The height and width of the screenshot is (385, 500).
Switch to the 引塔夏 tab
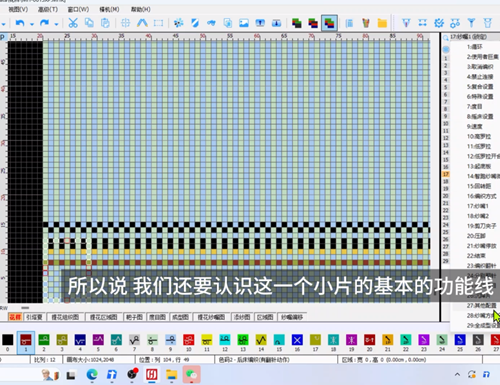pos(34,317)
